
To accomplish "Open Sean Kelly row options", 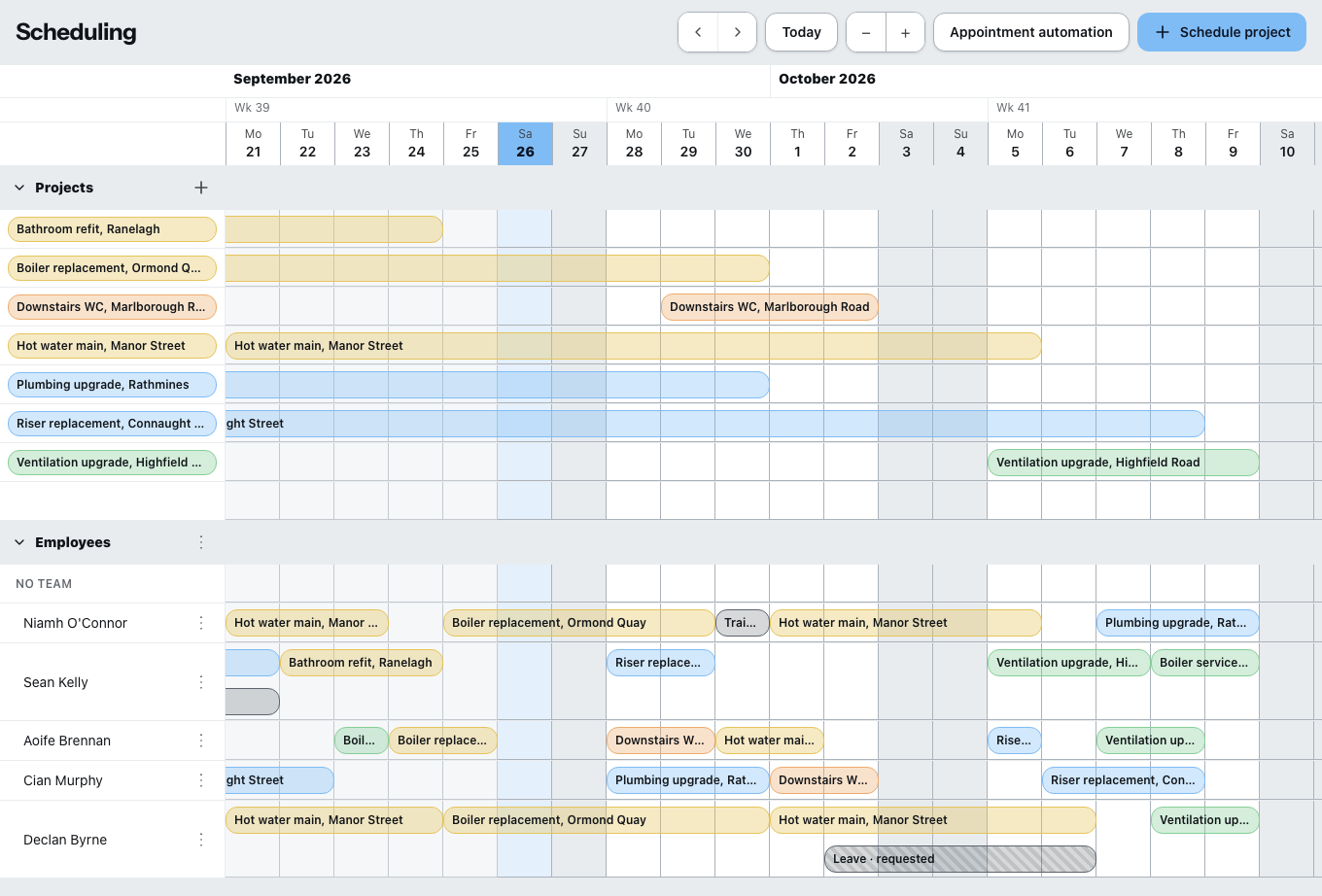I will (201, 682).
